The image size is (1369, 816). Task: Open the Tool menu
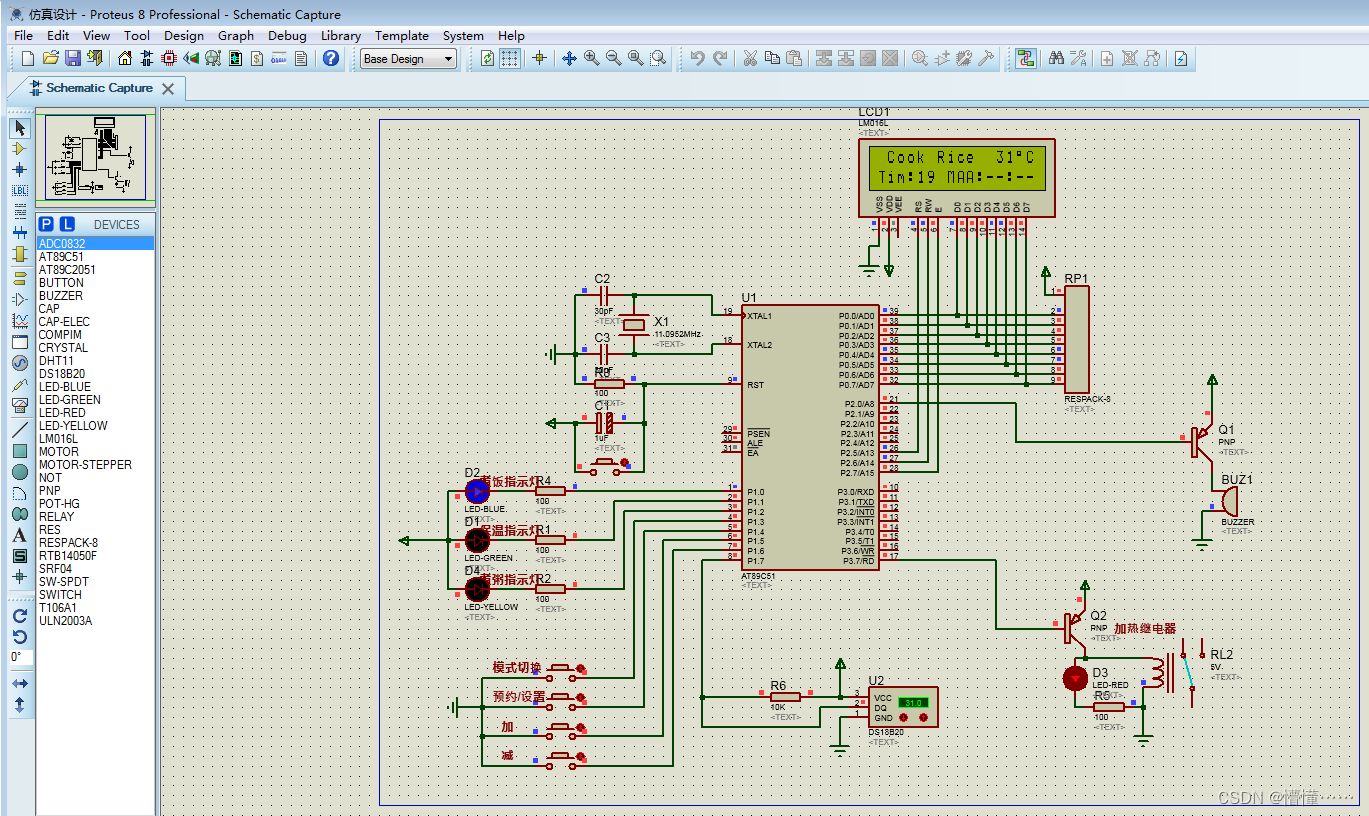click(x=137, y=35)
